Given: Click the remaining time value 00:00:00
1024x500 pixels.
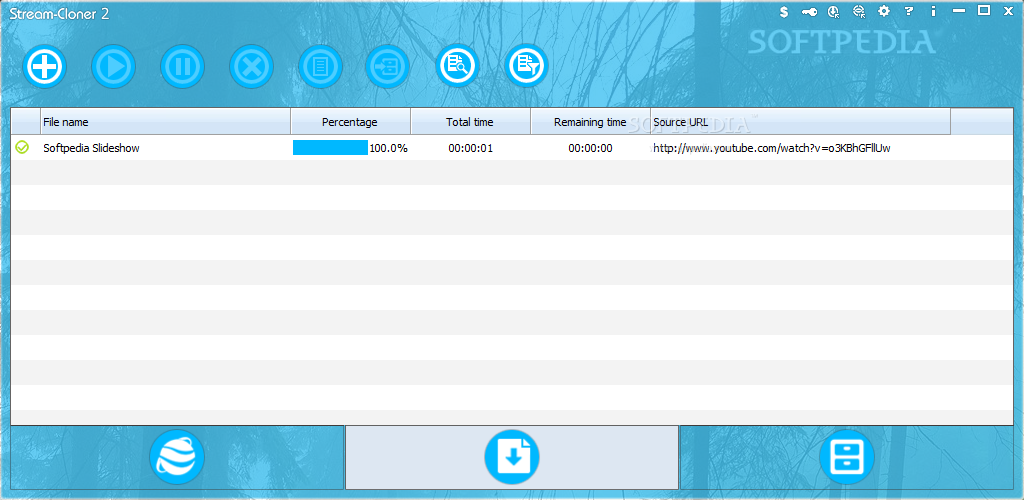Looking at the screenshot, I should coord(590,148).
